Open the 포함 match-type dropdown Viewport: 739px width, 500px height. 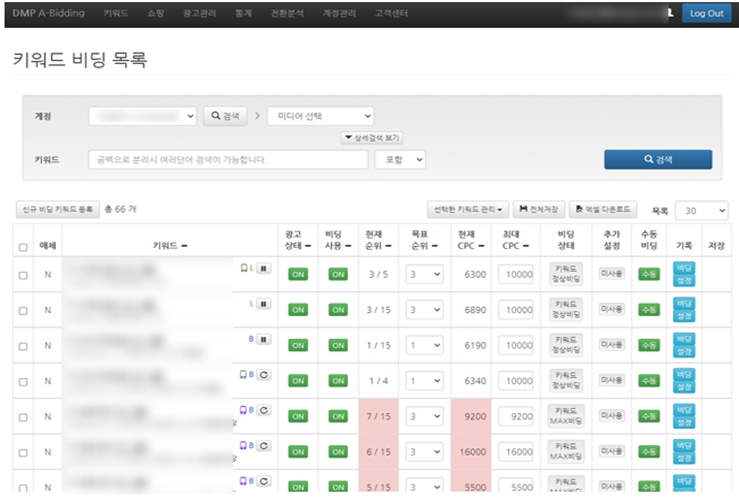pyautogui.click(x=400, y=160)
